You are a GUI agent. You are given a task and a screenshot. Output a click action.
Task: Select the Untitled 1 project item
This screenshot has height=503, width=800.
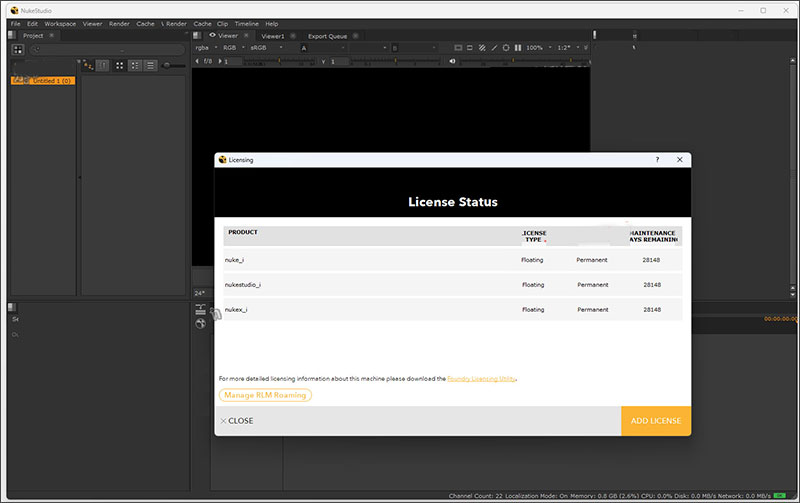(50, 80)
